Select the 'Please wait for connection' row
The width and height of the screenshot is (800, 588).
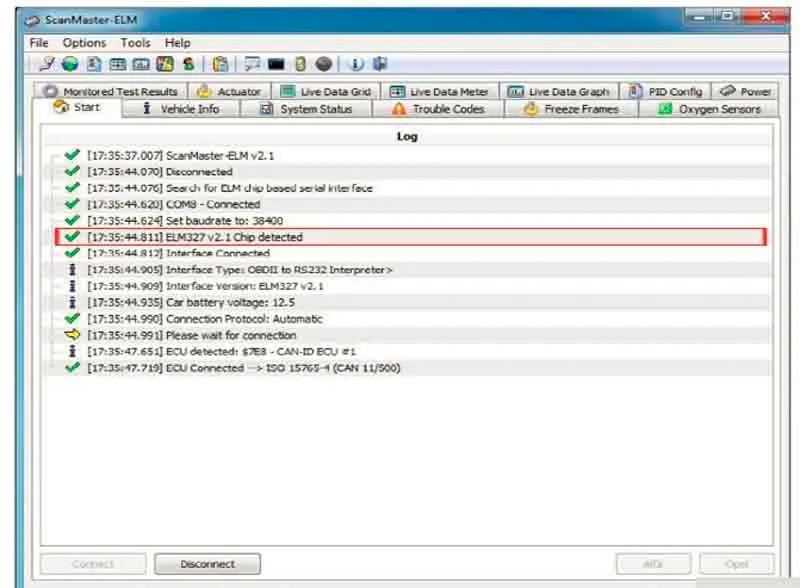pyautogui.click(x=407, y=335)
